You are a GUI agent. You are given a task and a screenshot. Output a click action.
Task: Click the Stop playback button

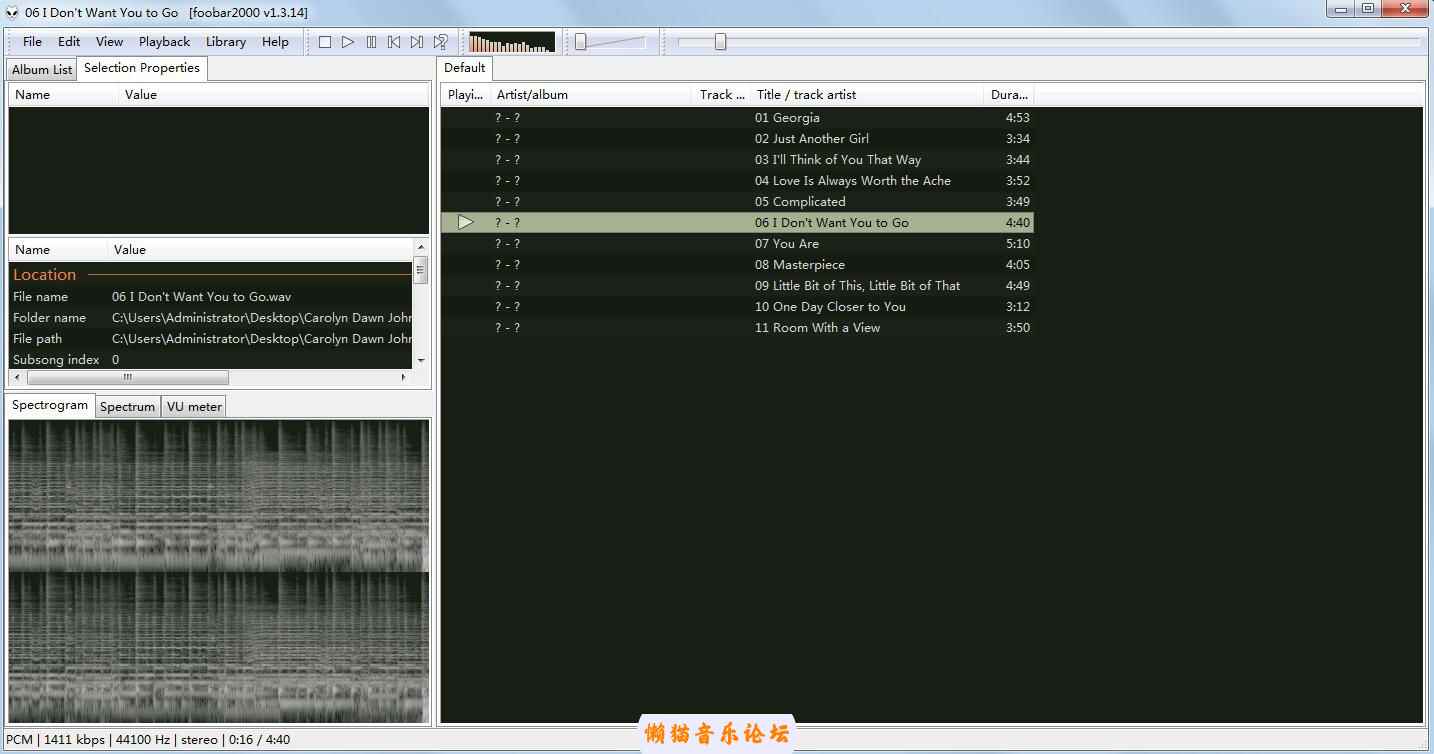click(325, 42)
